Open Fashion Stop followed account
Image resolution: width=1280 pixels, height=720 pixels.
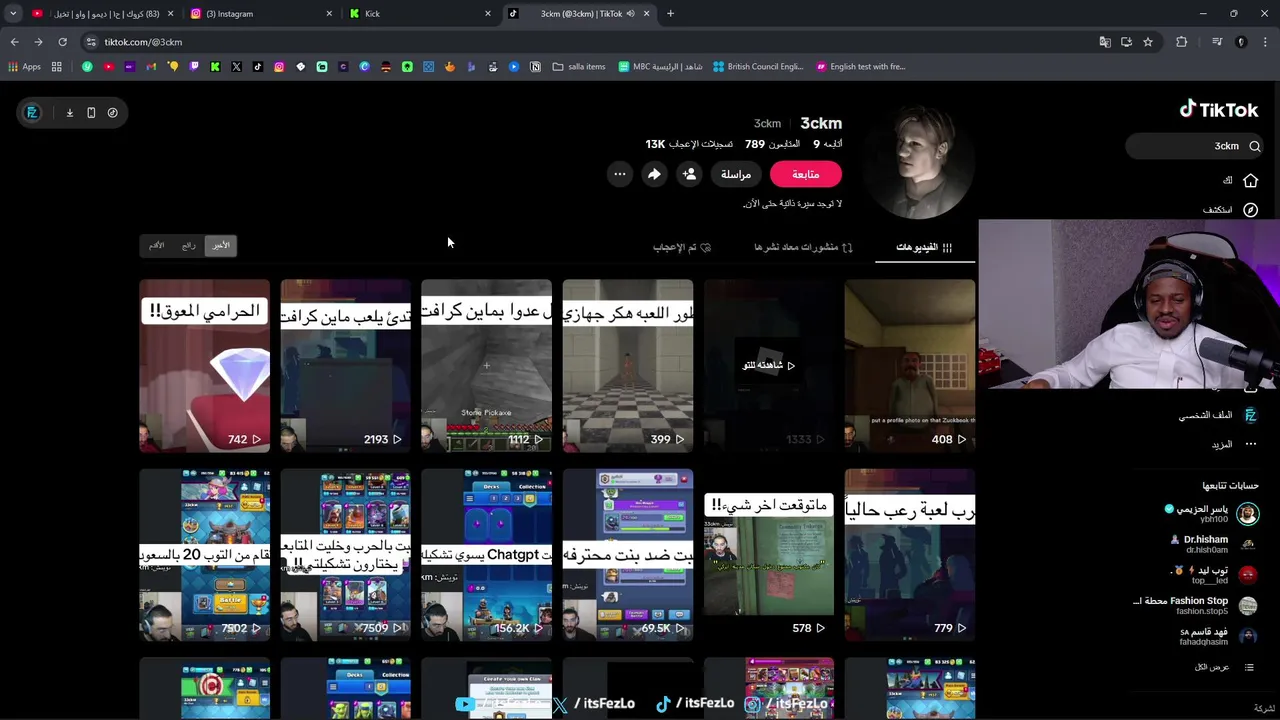pos(1195,605)
